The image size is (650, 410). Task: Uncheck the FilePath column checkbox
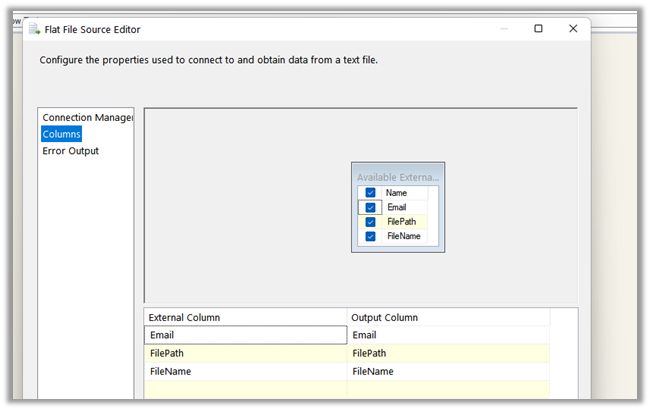pos(370,222)
